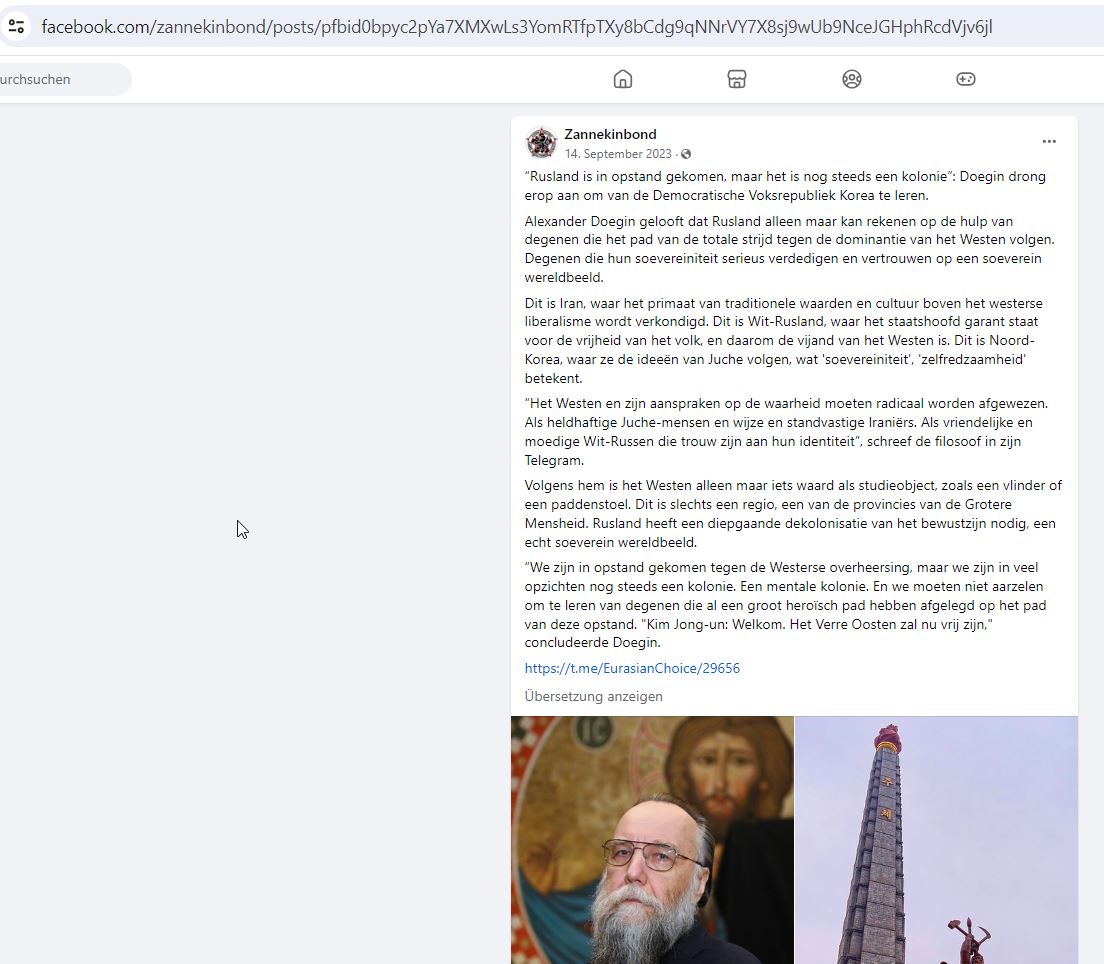Click the Zannekinbond page name
Viewport: 1104px width, 964px height.
610,134
